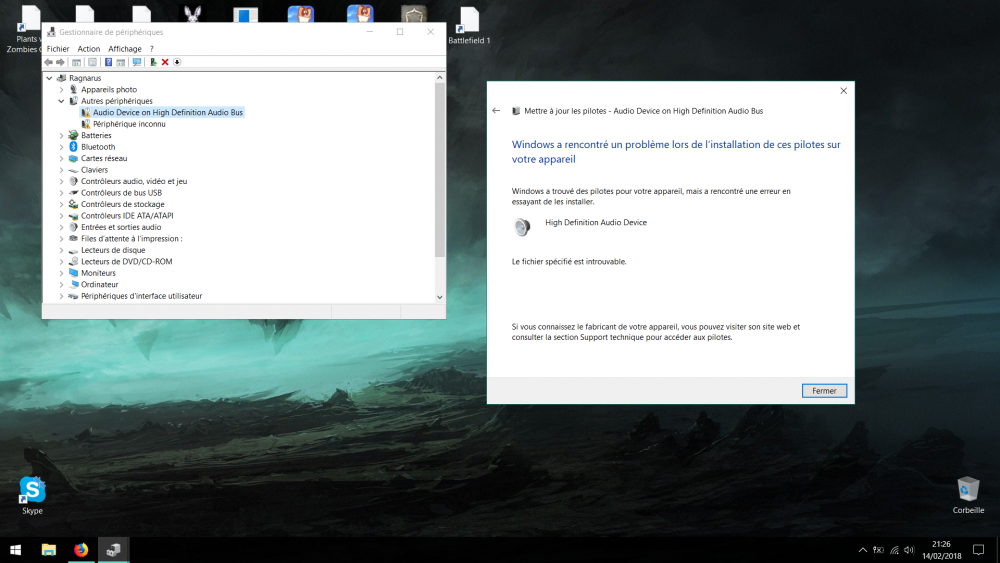The height and width of the screenshot is (563, 1000).
Task: Click the Fermer button
Action: click(824, 391)
